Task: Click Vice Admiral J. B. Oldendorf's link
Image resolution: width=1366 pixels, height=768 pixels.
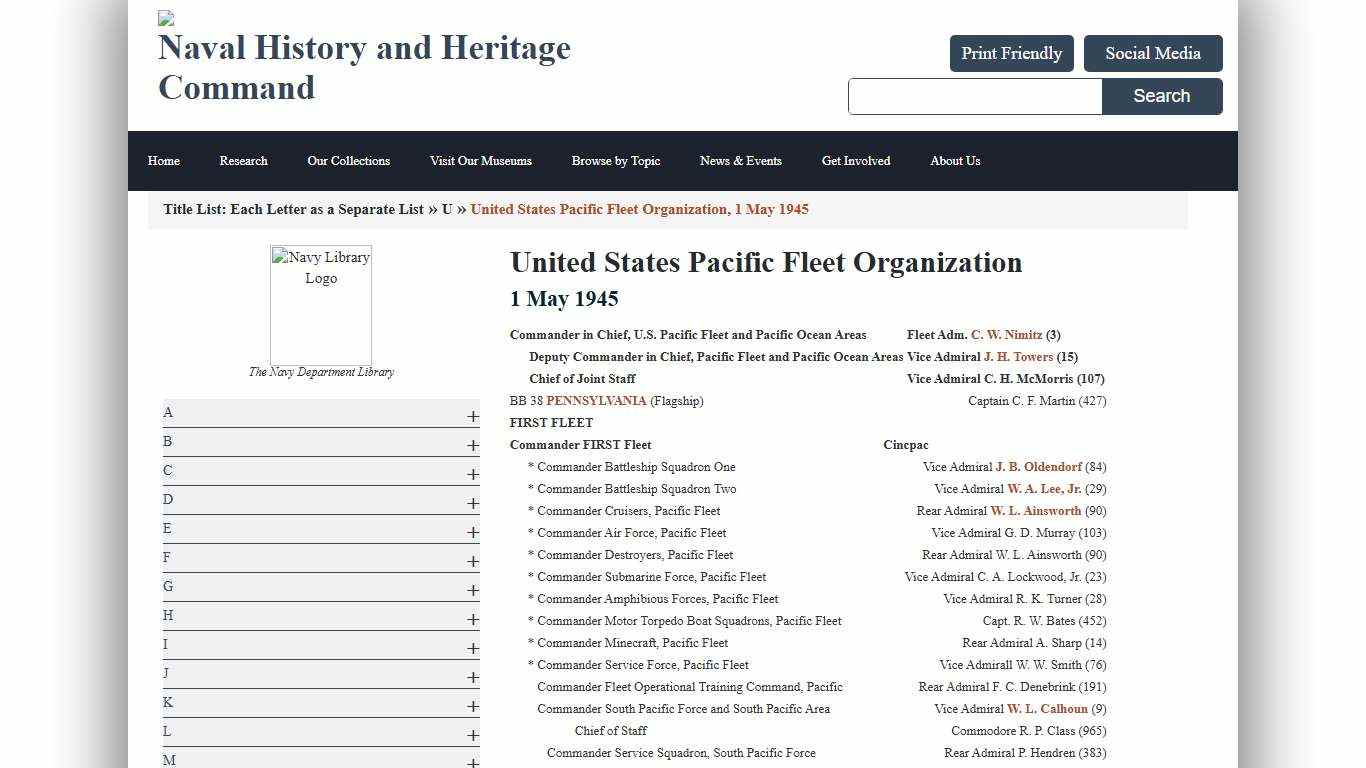Action: pyautogui.click(x=1038, y=467)
